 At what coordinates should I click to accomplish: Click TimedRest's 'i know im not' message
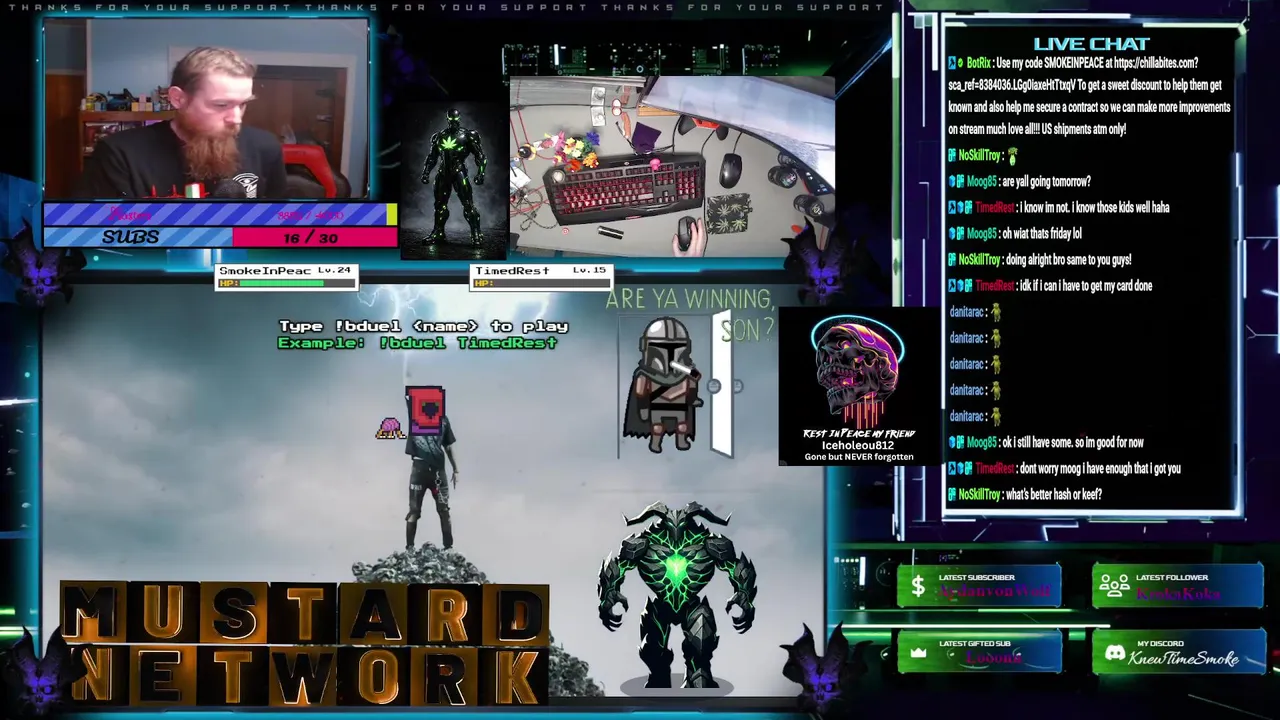point(1094,208)
